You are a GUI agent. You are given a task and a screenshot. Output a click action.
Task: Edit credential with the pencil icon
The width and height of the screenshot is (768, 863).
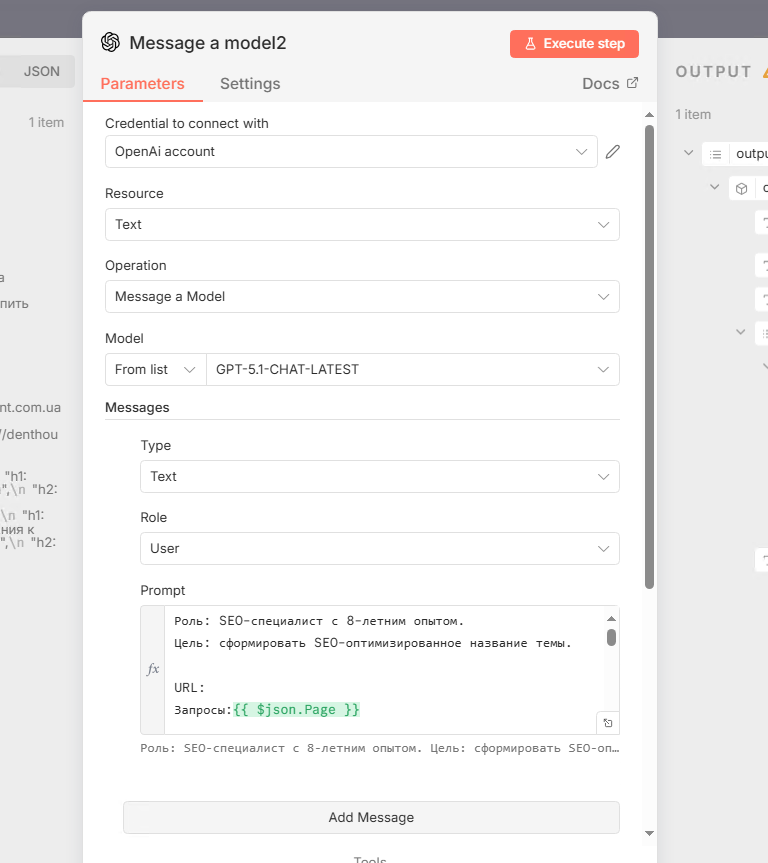[613, 152]
